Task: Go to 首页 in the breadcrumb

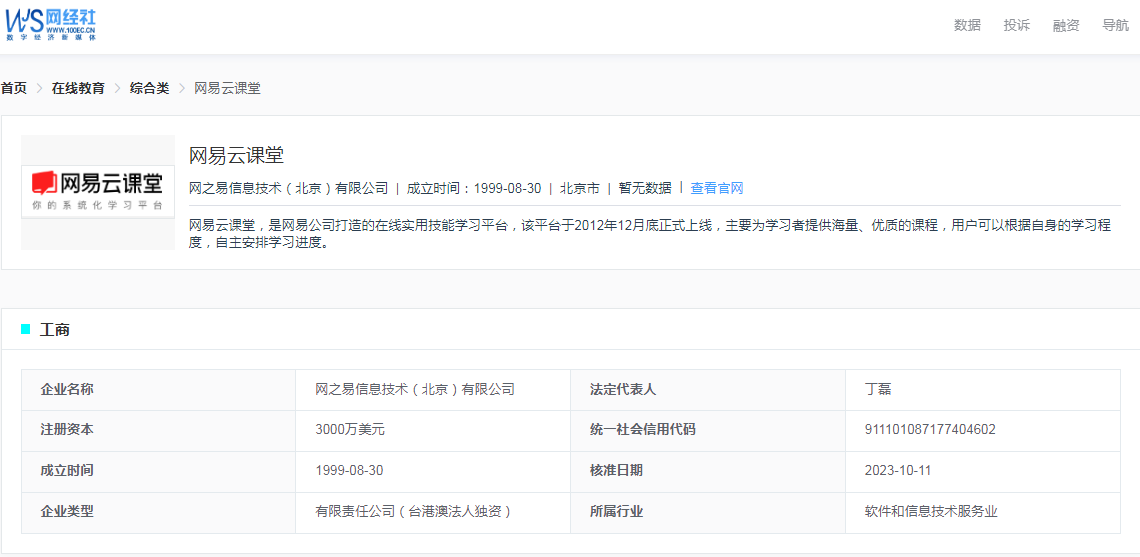Action: tap(14, 88)
